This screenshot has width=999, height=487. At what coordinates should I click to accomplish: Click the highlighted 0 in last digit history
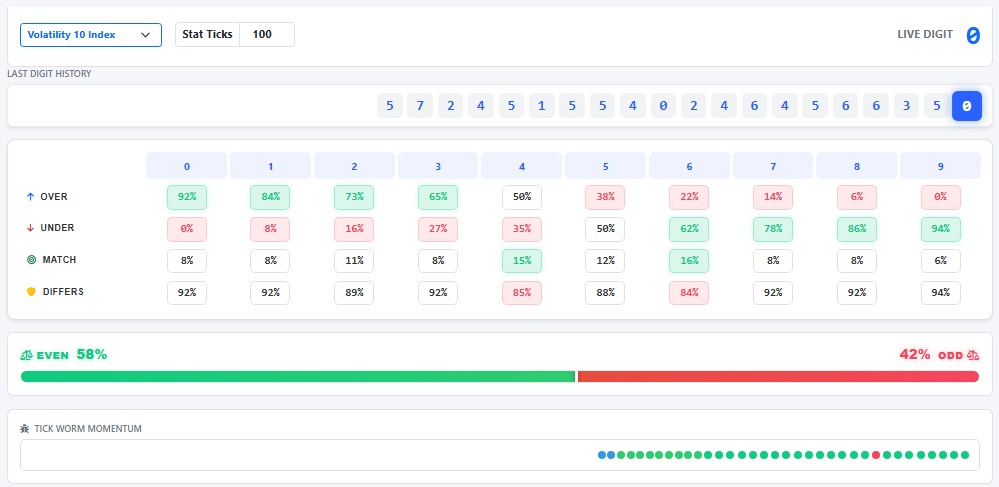point(966,106)
